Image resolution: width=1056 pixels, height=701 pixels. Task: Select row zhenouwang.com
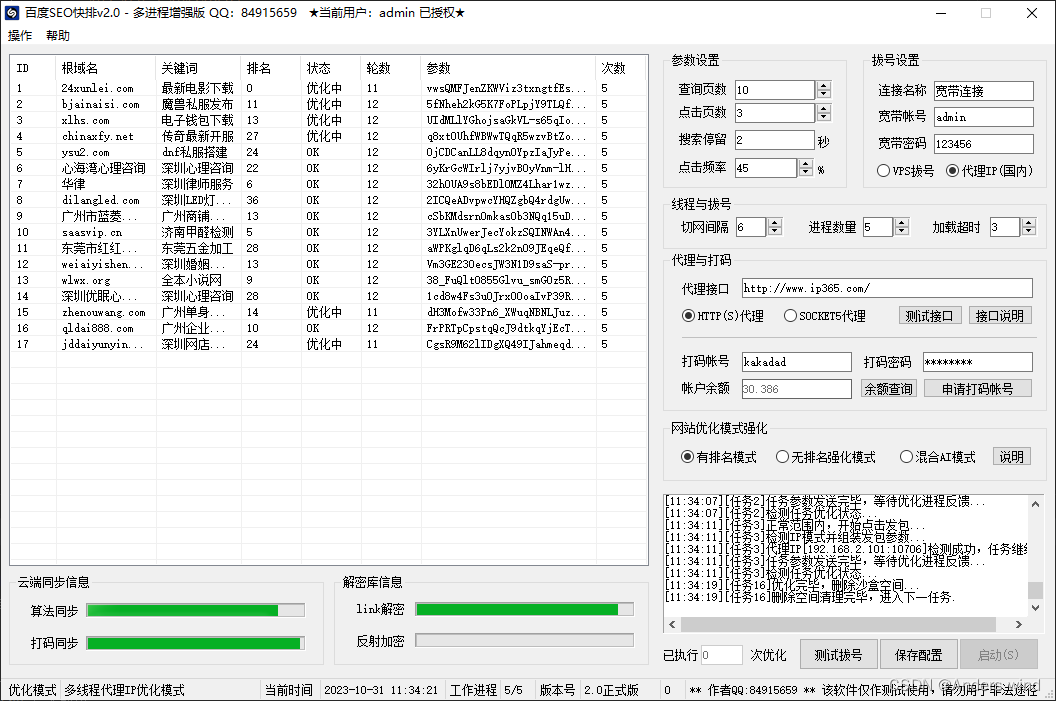pos(328,312)
